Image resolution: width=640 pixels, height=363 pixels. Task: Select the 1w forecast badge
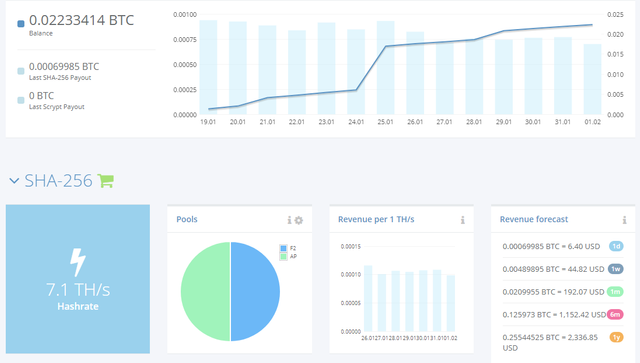pyautogui.click(x=616, y=269)
